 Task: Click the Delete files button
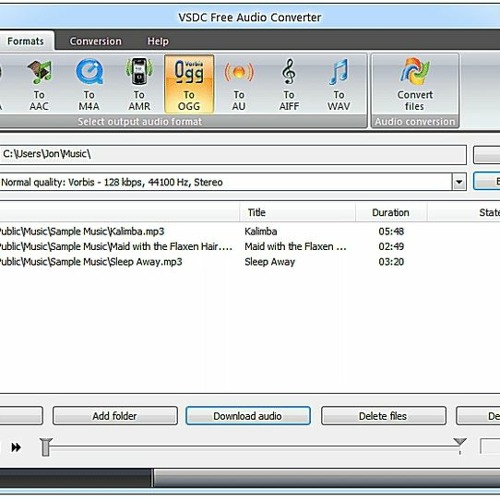point(383,416)
